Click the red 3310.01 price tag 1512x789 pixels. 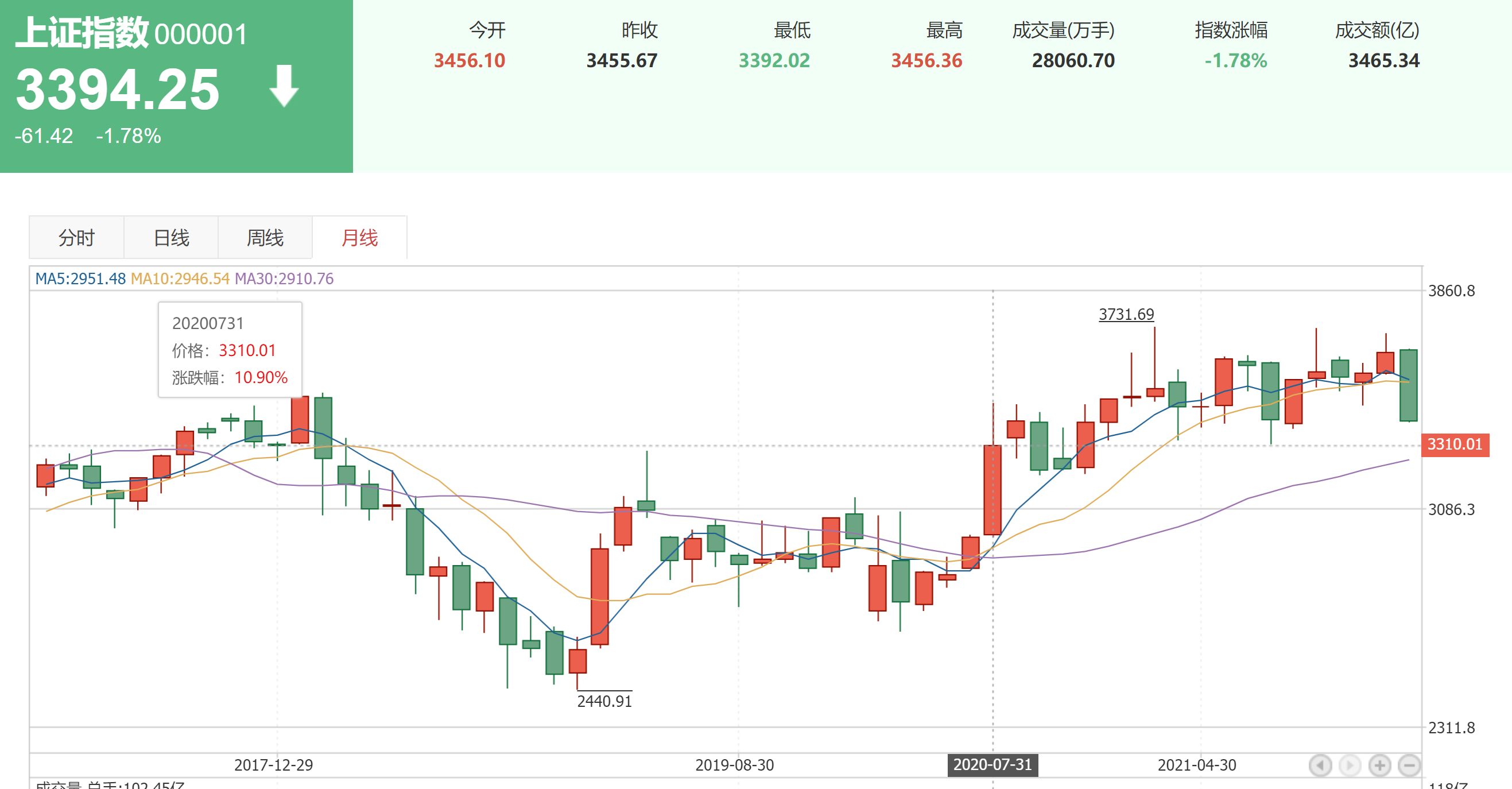(1455, 444)
